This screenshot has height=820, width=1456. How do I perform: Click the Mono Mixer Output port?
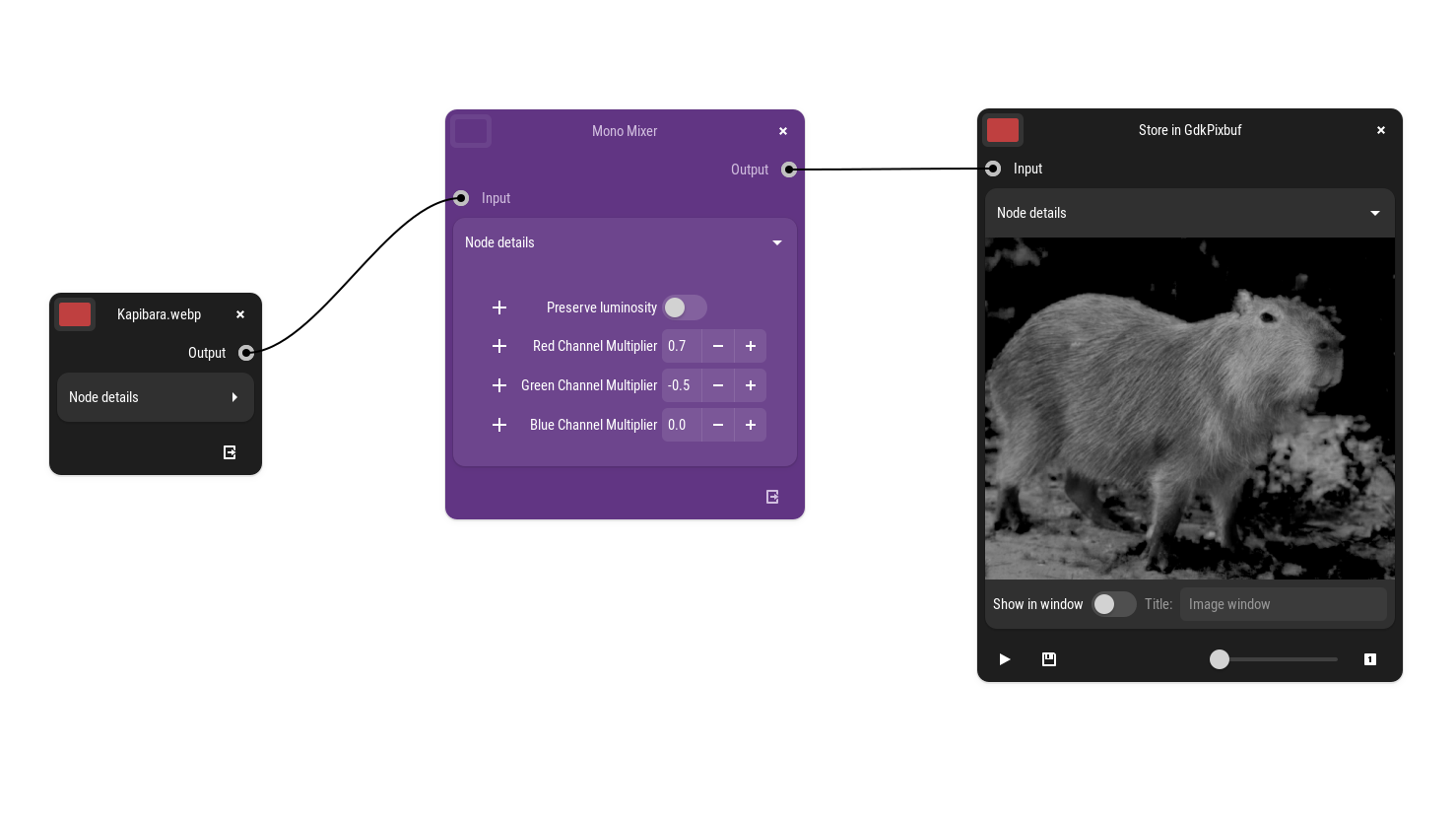[x=789, y=170]
